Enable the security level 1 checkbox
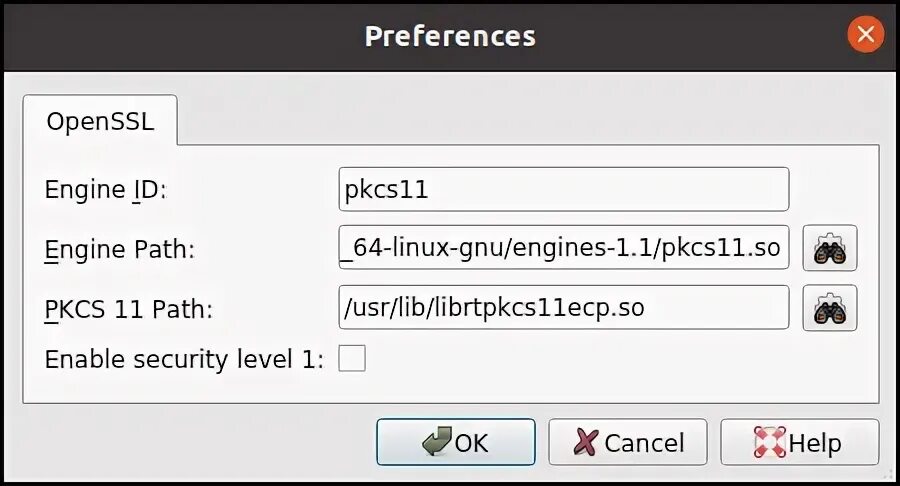 click(x=352, y=359)
